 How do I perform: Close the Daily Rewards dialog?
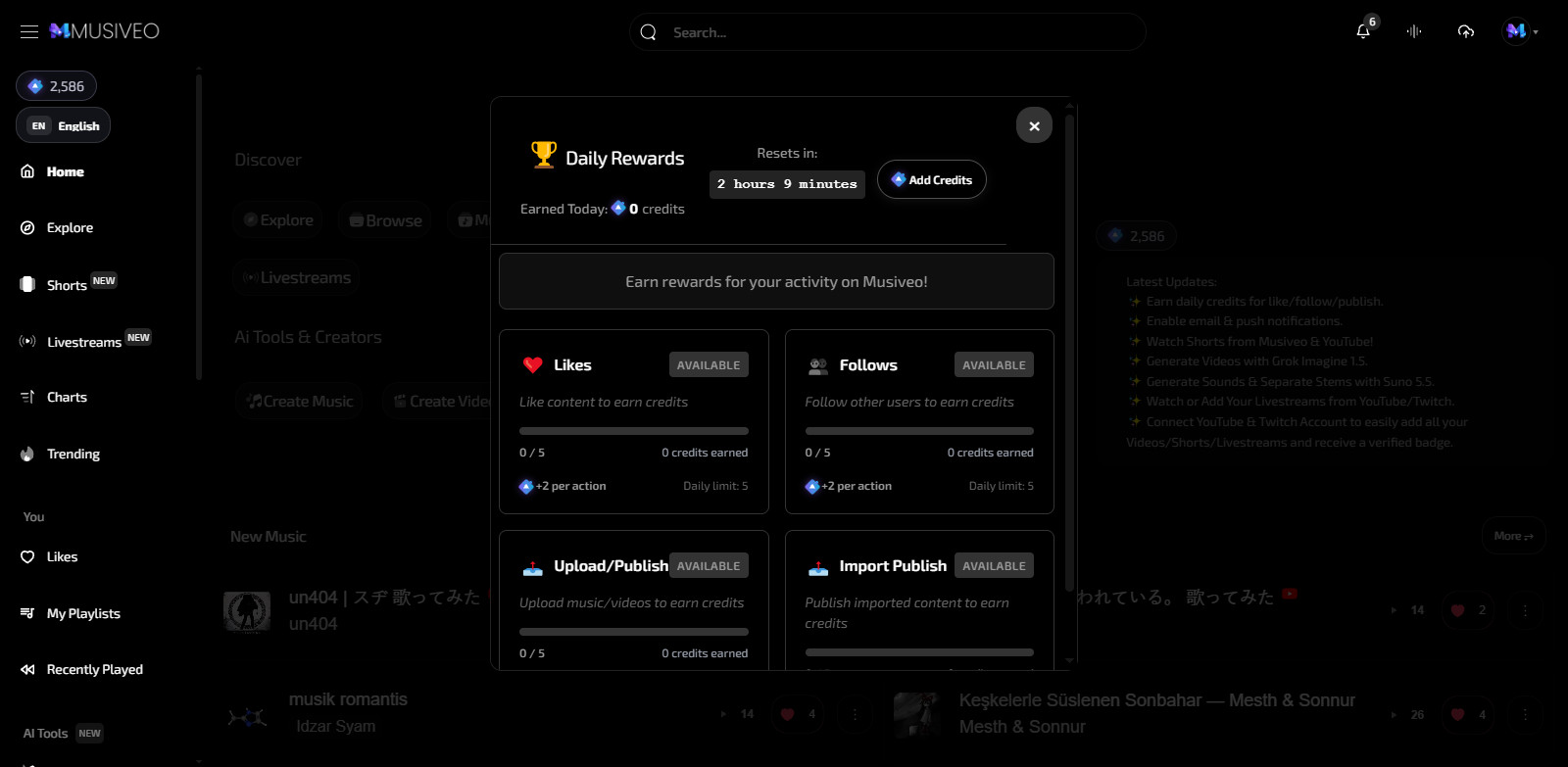(x=1034, y=125)
